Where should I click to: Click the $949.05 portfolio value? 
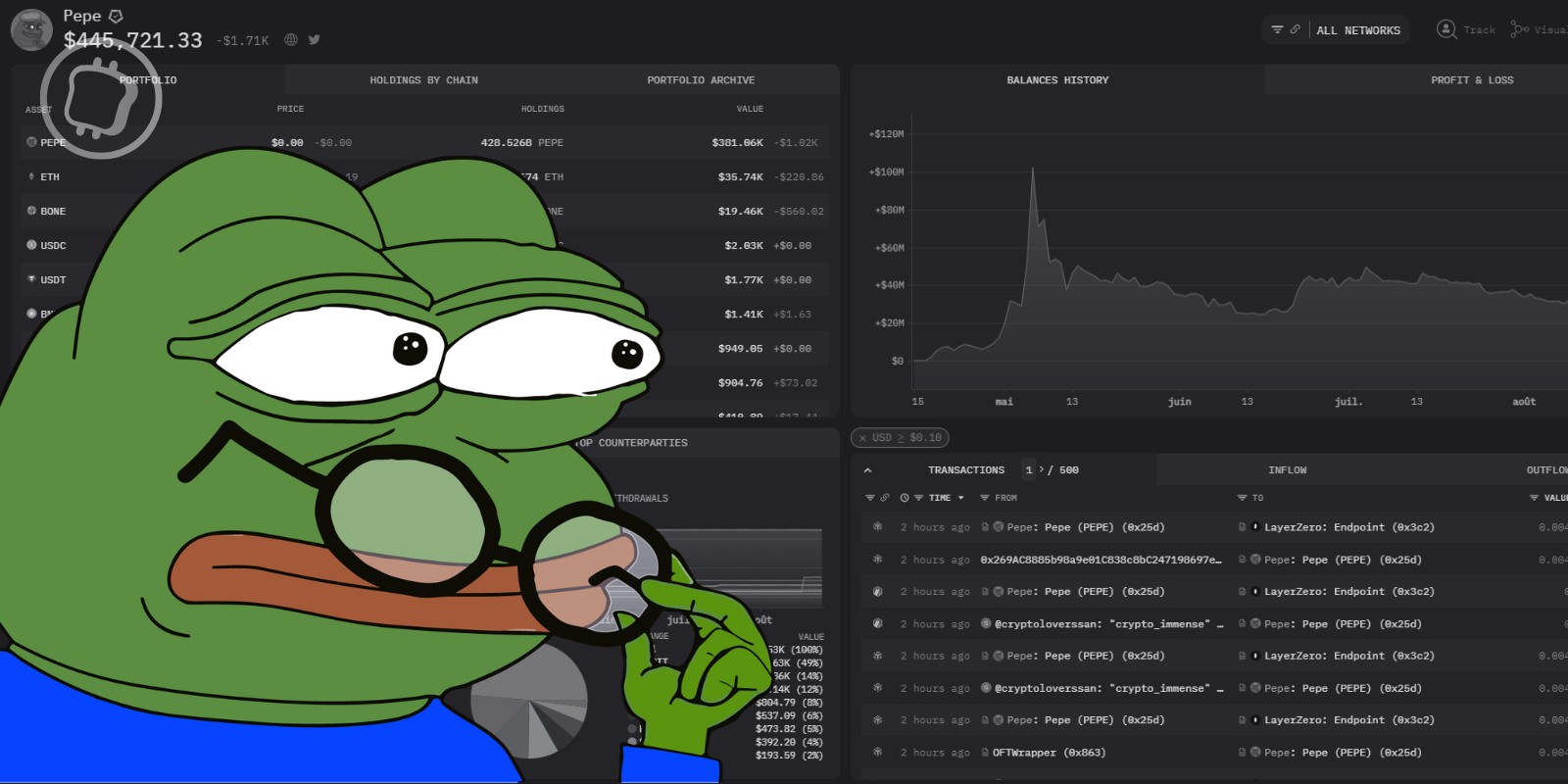coord(740,349)
